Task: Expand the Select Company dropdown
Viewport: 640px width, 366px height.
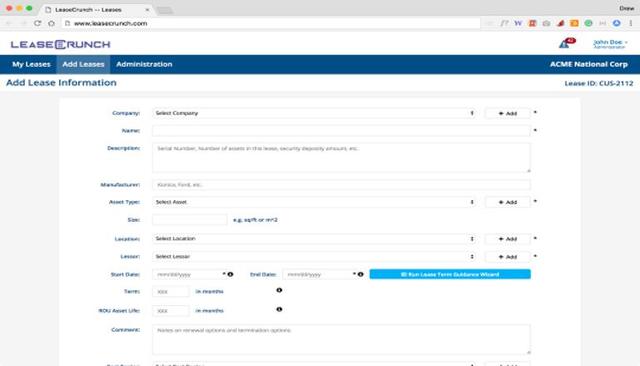Action: [314, 113]
